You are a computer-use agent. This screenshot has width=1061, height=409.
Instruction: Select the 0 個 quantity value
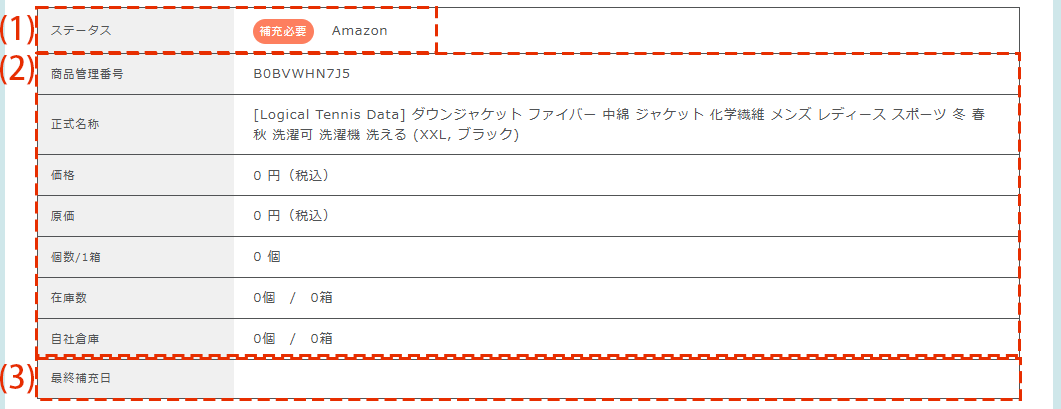tap(267, 257)
